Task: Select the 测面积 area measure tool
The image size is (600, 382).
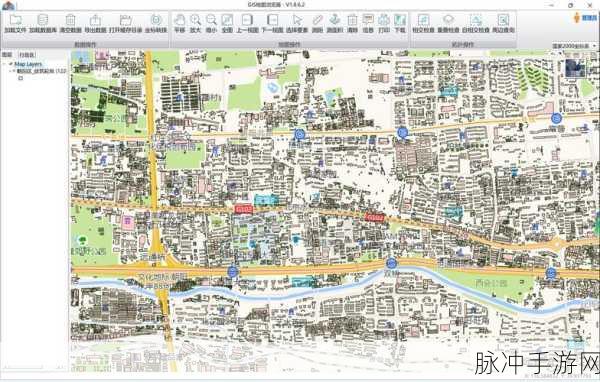Action: pos(335,23)
